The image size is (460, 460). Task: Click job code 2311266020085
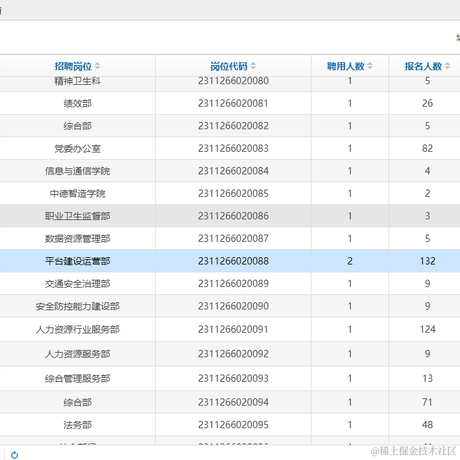click(x=233, y=193)
